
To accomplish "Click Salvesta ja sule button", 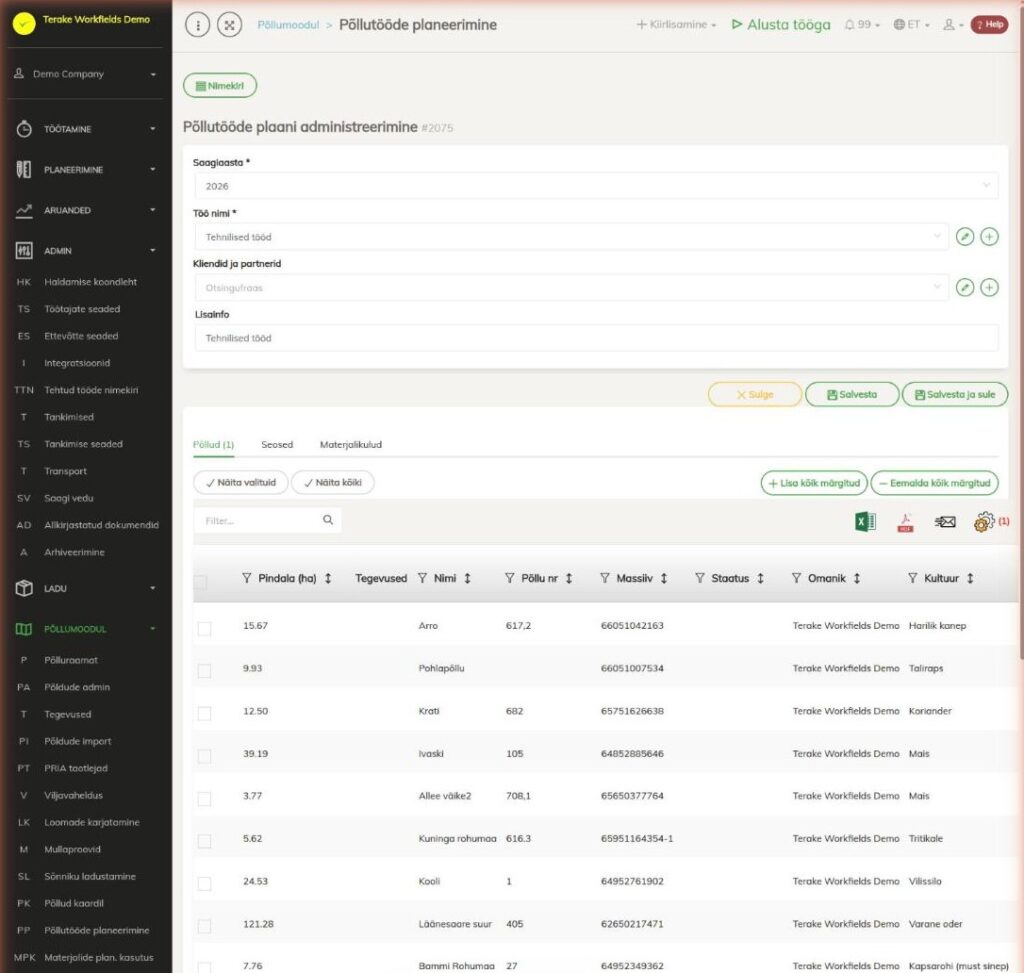I will (x=955, y=394).
